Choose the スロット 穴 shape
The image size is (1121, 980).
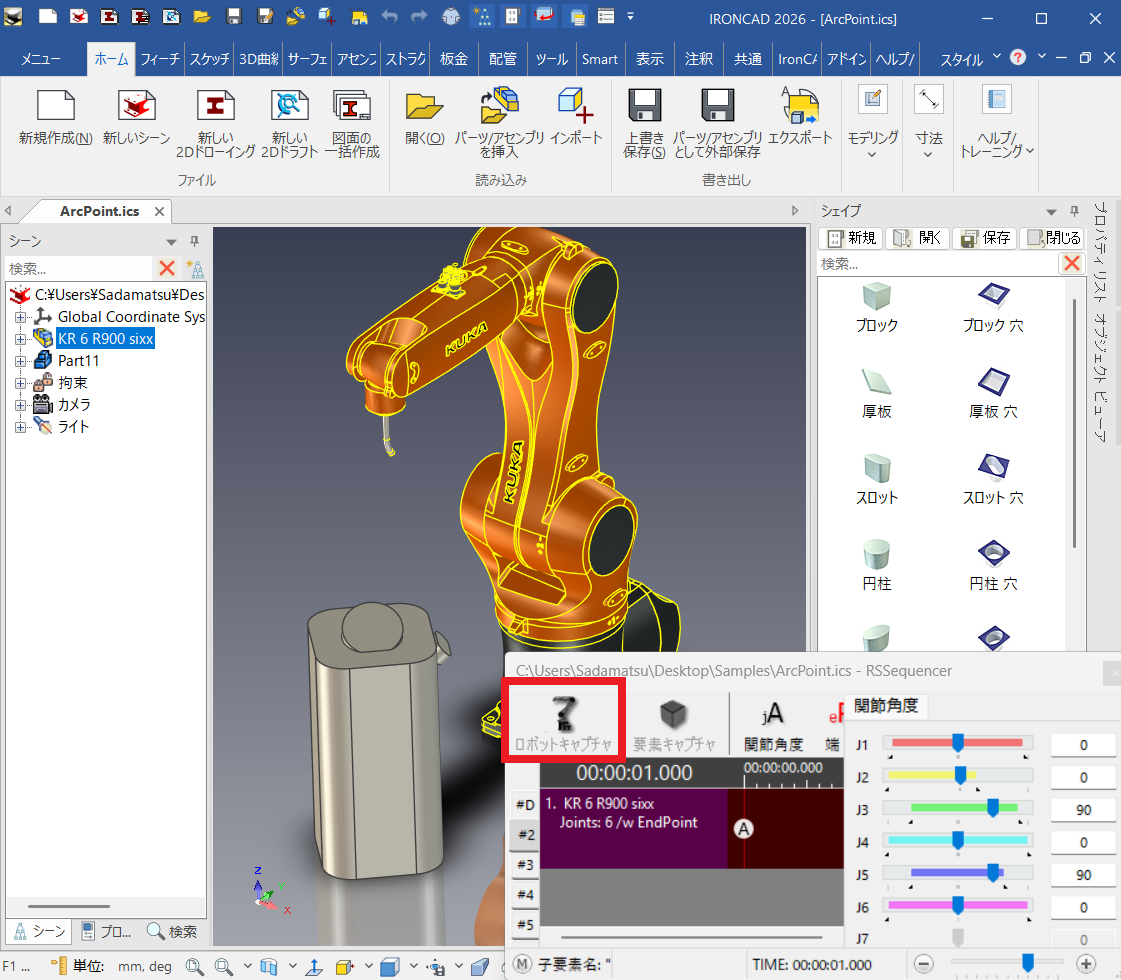click(x=993, y=480)
